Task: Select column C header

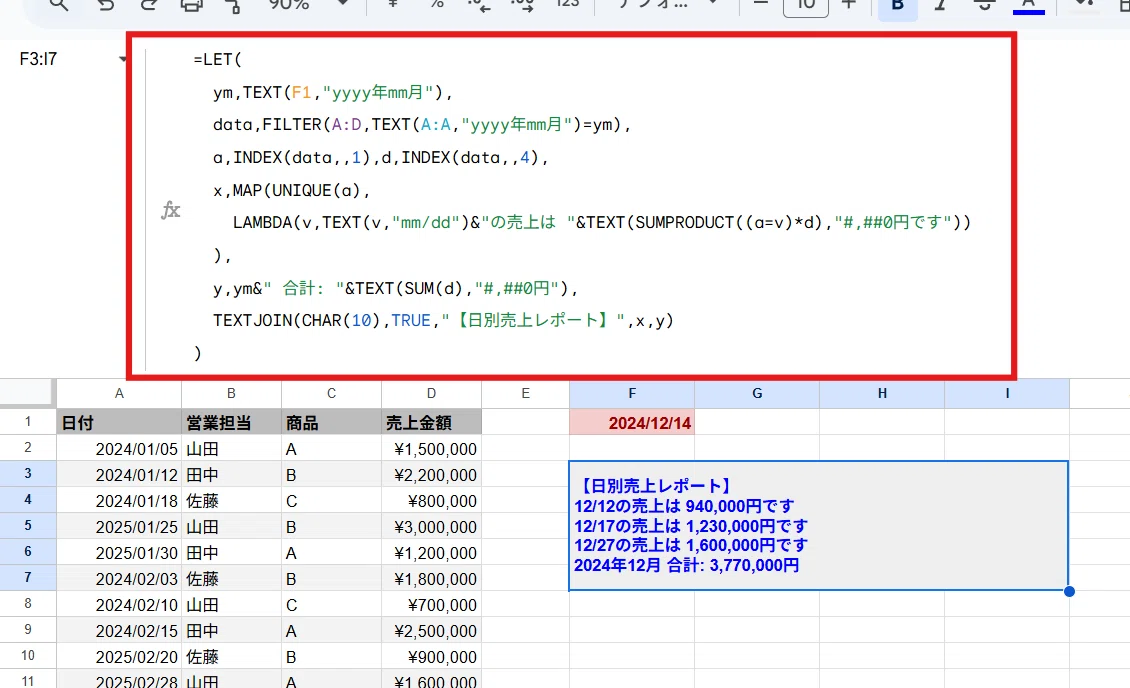Action: [332, 393]
